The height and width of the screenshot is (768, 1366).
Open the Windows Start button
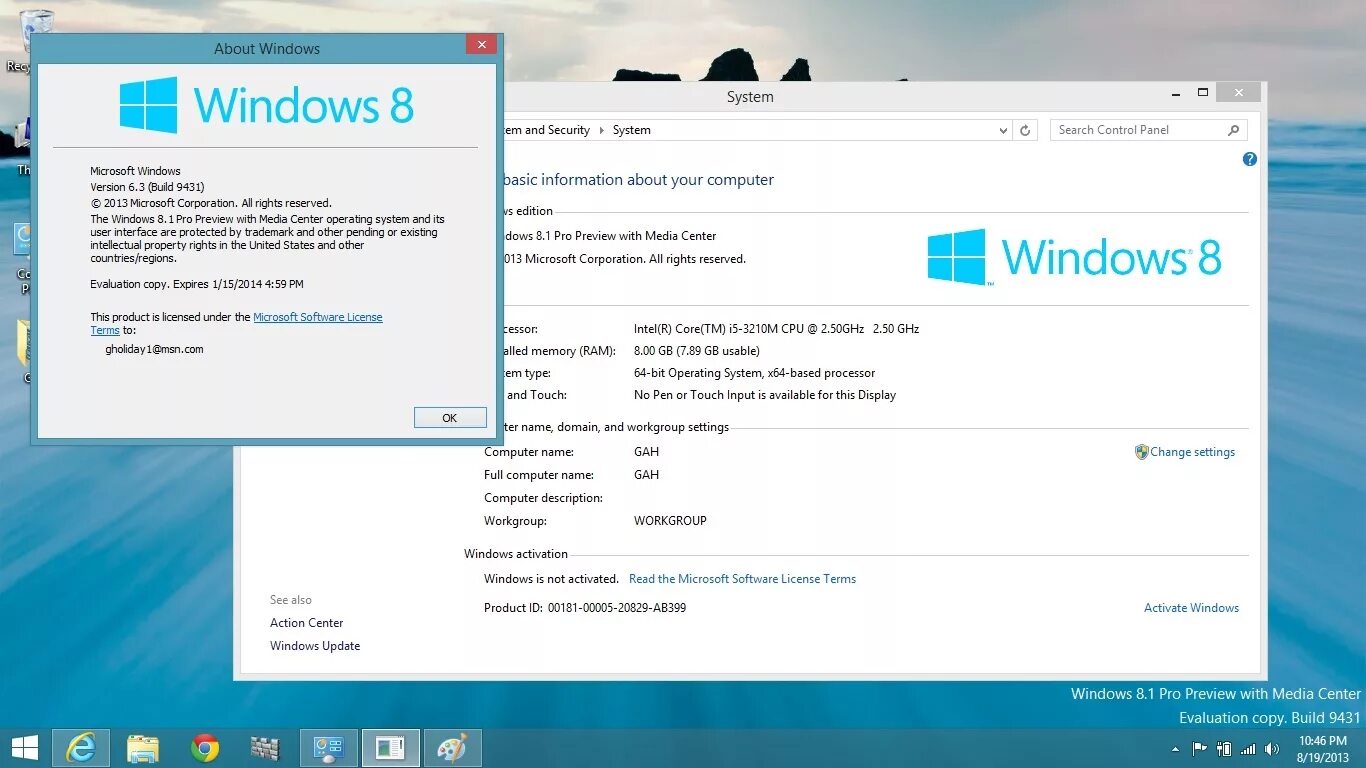24,748
